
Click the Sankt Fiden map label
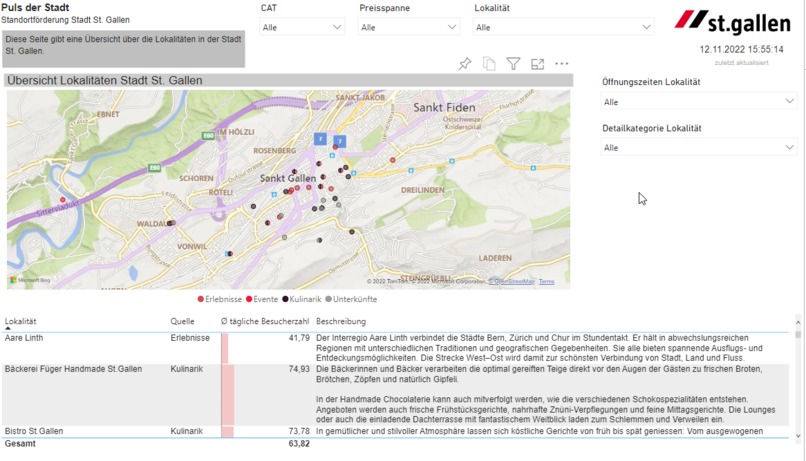click(444, 107)
